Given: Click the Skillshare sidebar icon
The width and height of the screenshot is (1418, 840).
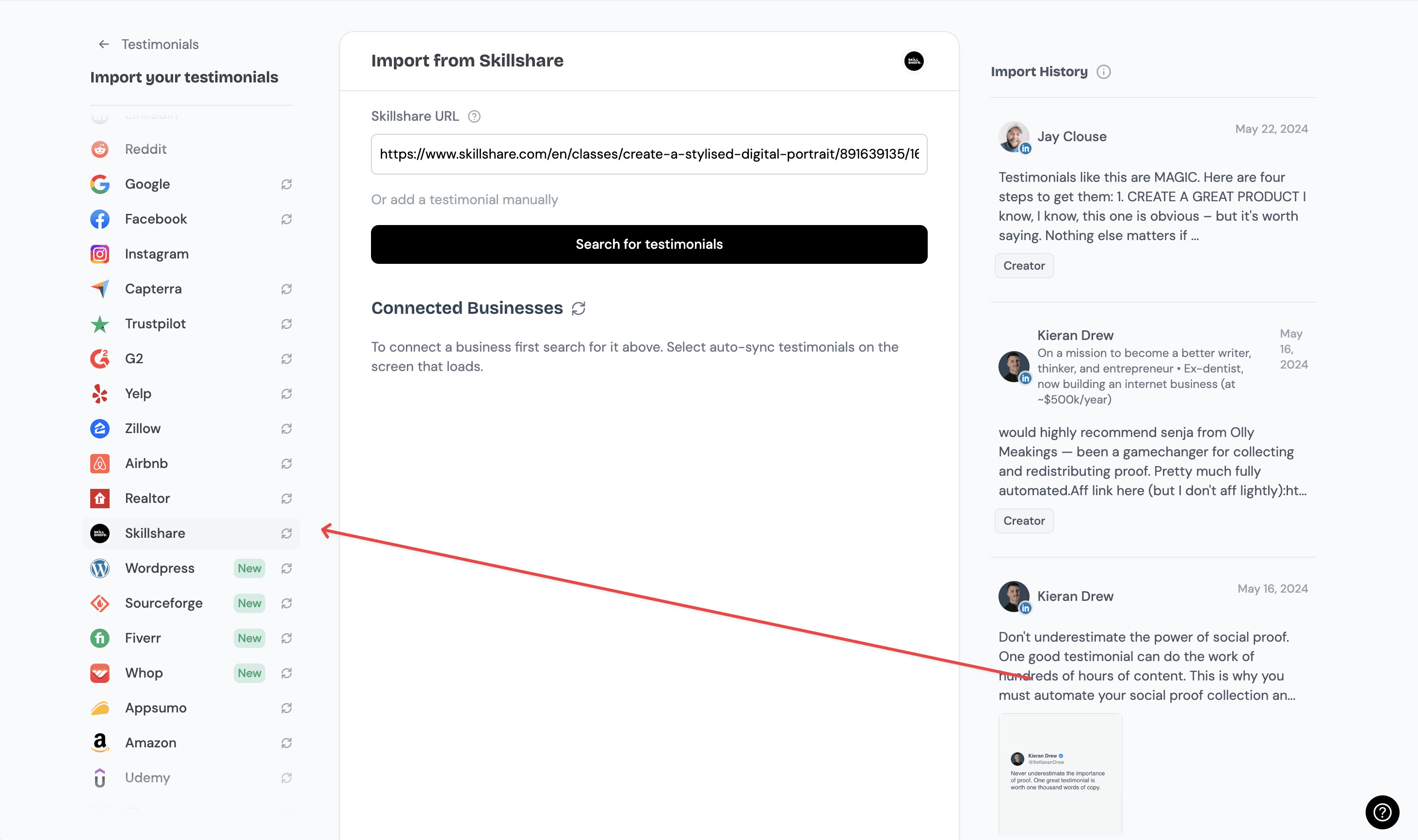Looking at the screenshot, I should pyautogui.click(x=99, y=533).
